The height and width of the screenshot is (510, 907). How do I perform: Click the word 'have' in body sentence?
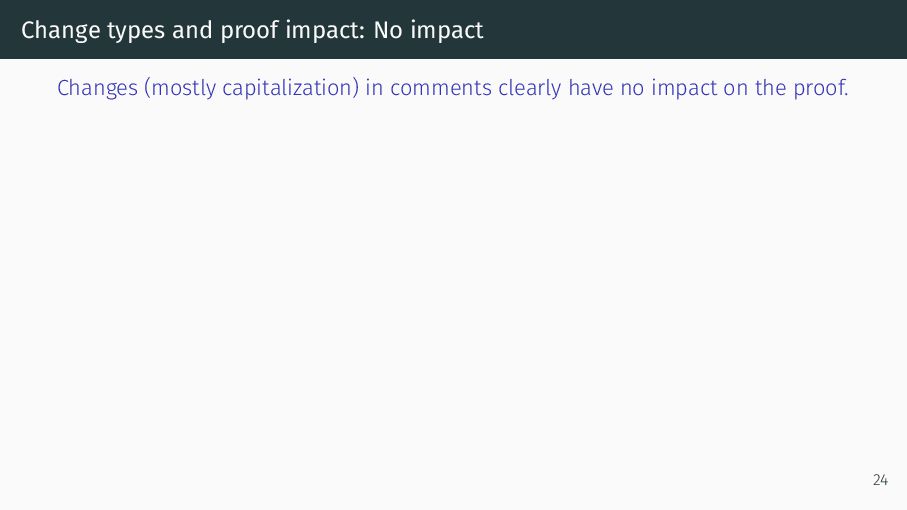[x=591, y=88]
